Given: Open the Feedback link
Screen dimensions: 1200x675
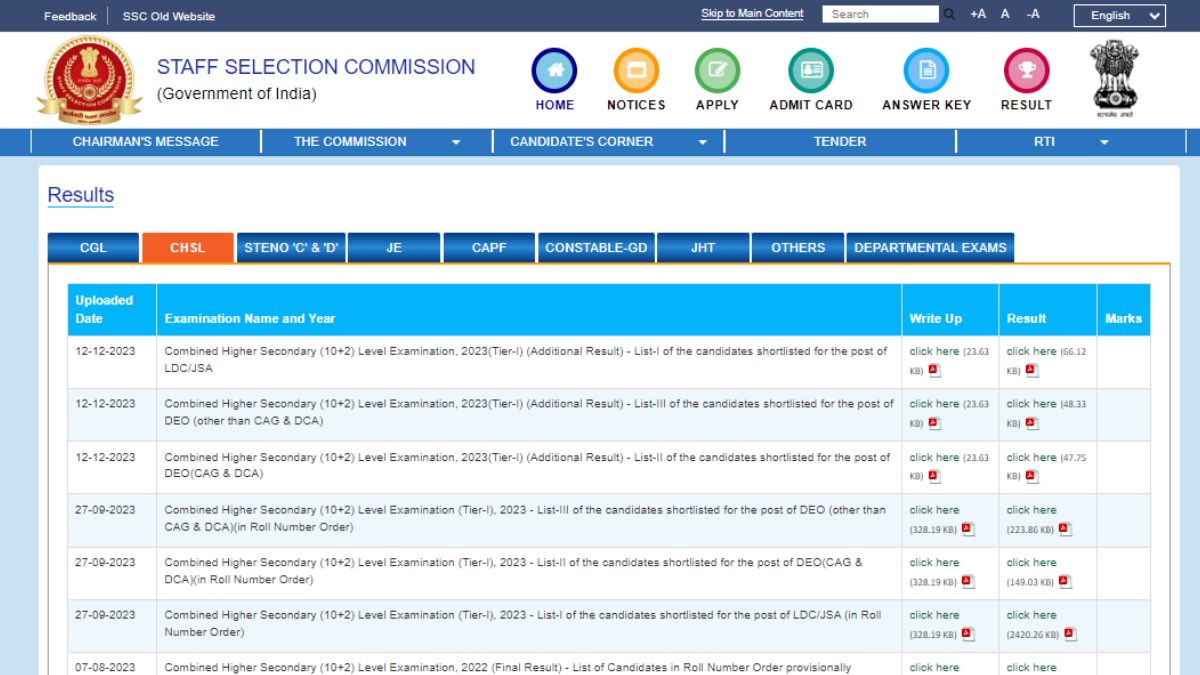Looking at the screenshot, I should coord(69,15).
